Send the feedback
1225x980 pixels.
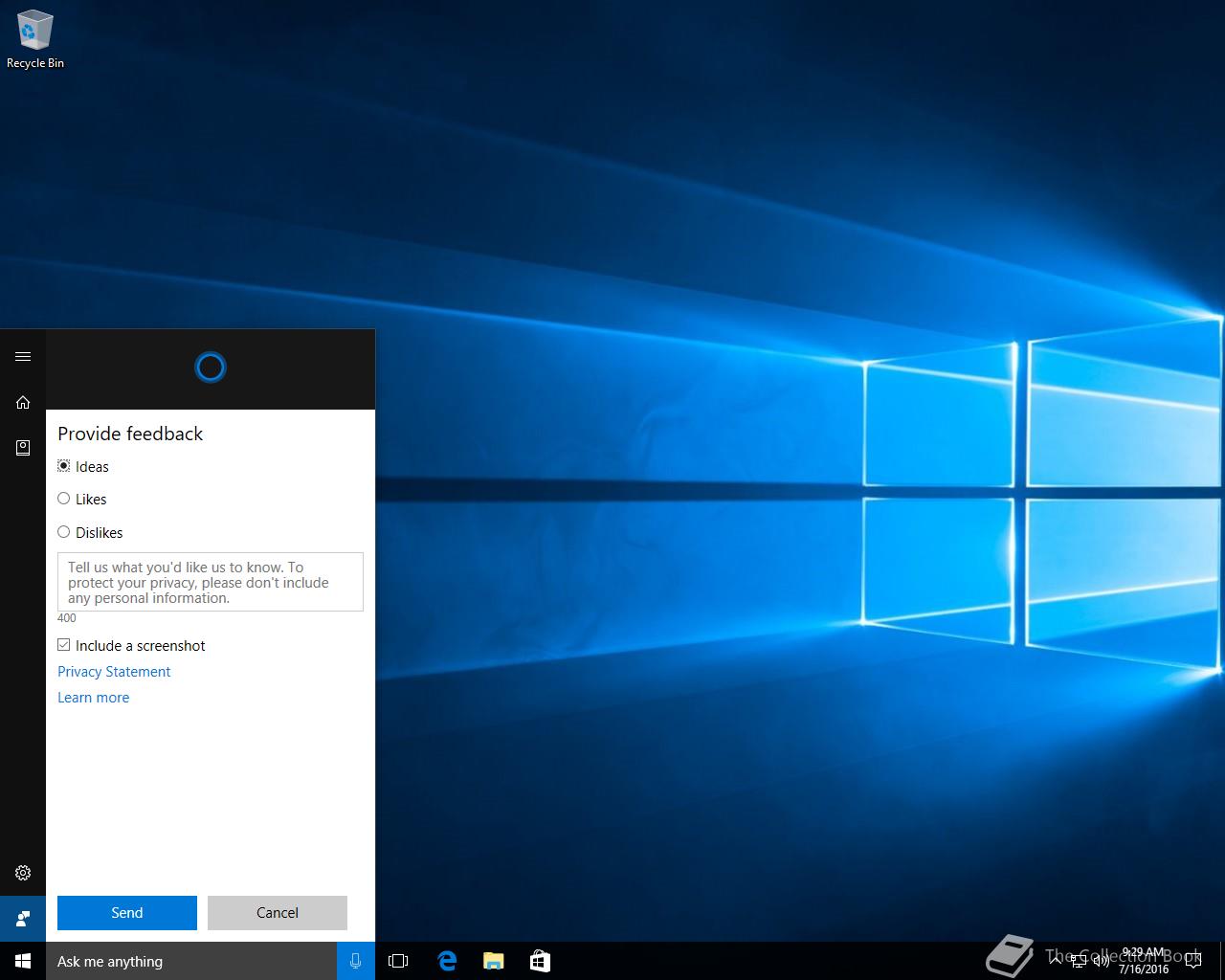[x=127, y=913]
